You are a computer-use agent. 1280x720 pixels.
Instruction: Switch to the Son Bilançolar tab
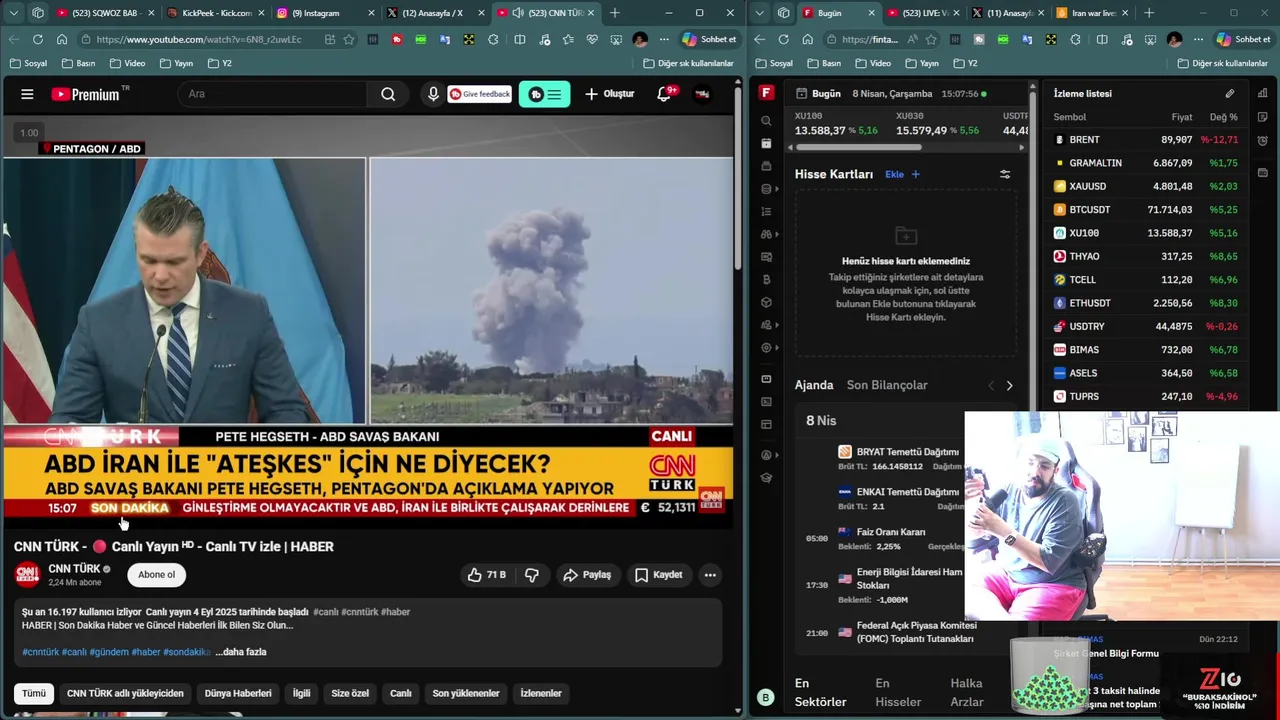pos(887,385)
